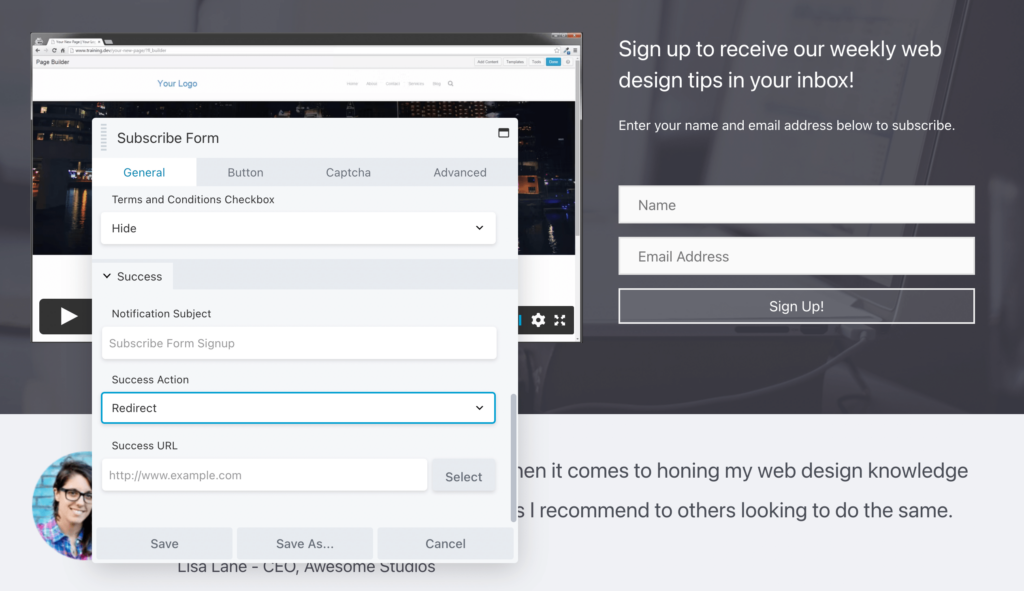Play the page builder video
The width and height of the screenshot is (1024, 591).
click(68, 316)
